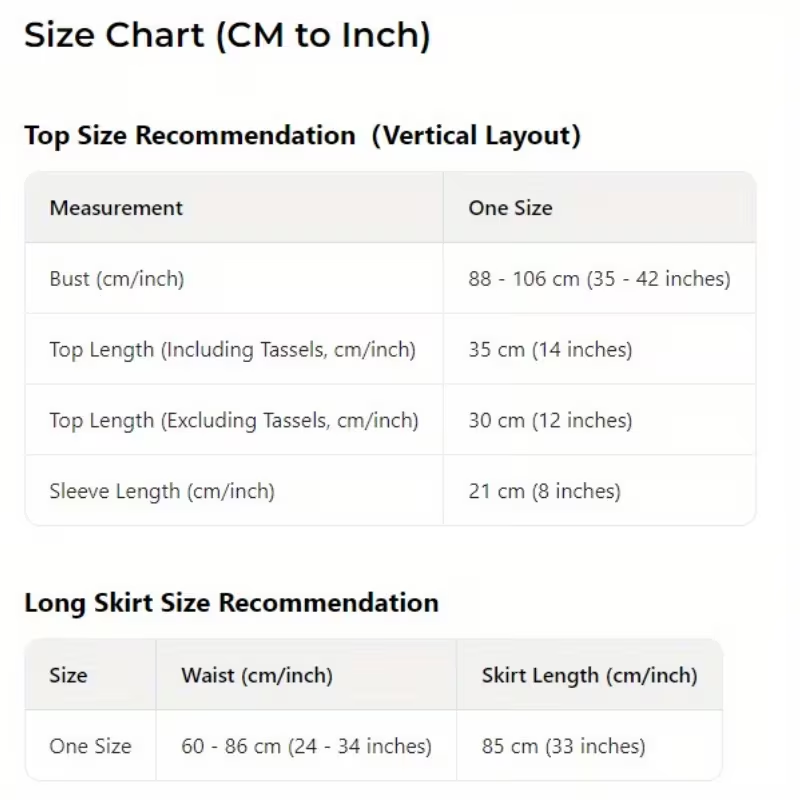
Task: Click the Bust (cm/inch) row label
Action: [116, 279]
